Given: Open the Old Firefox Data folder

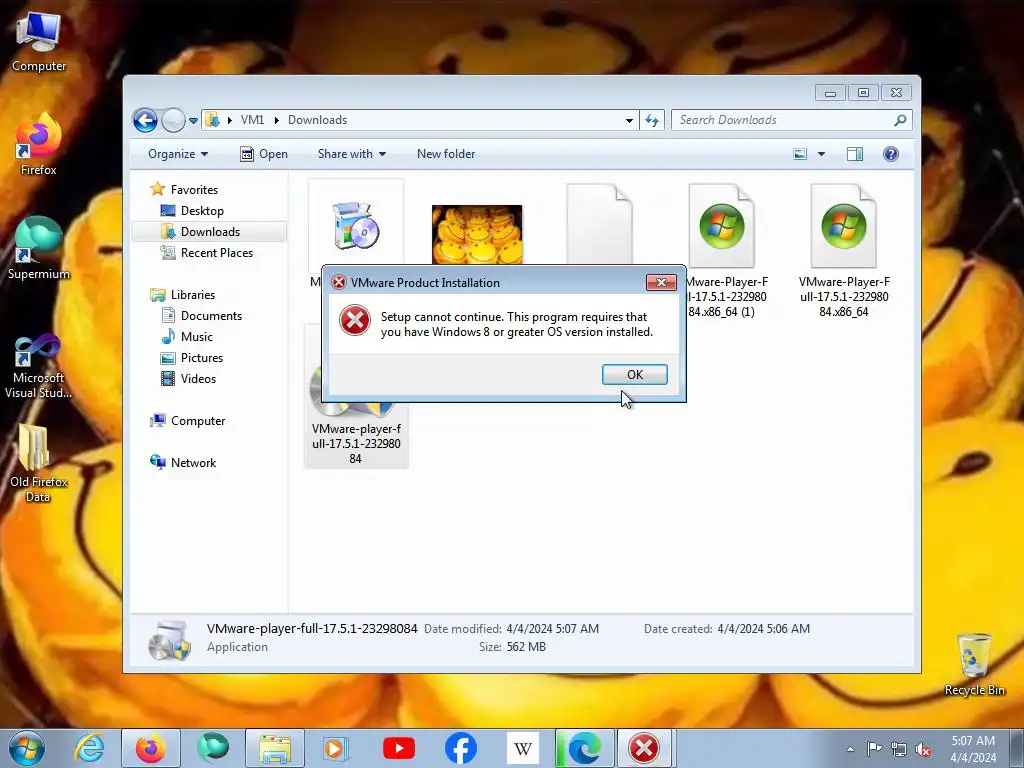Looking at the screenshot, I should 39,464.
